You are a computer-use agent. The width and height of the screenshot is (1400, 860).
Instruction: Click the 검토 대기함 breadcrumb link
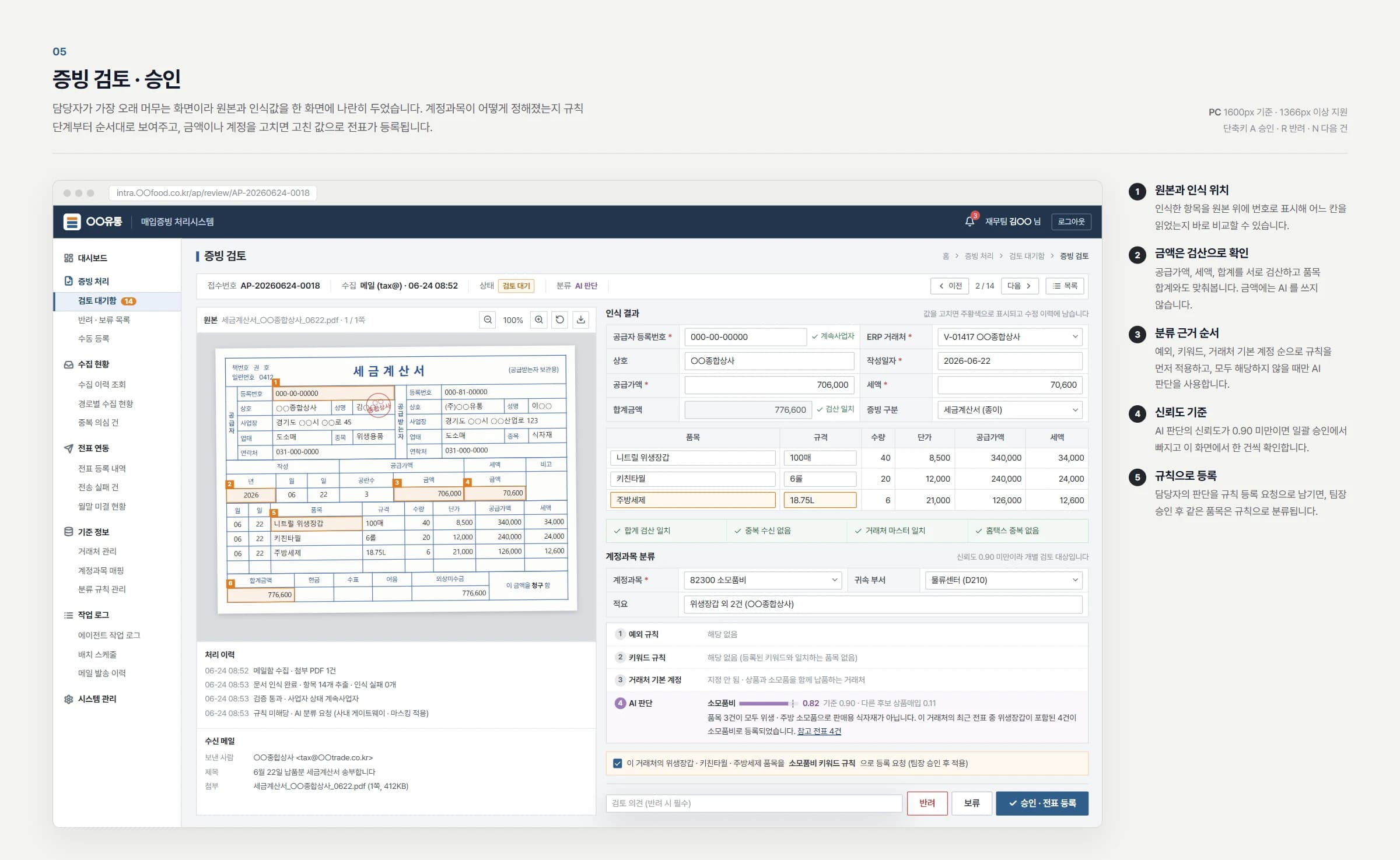coord(1027,256)
